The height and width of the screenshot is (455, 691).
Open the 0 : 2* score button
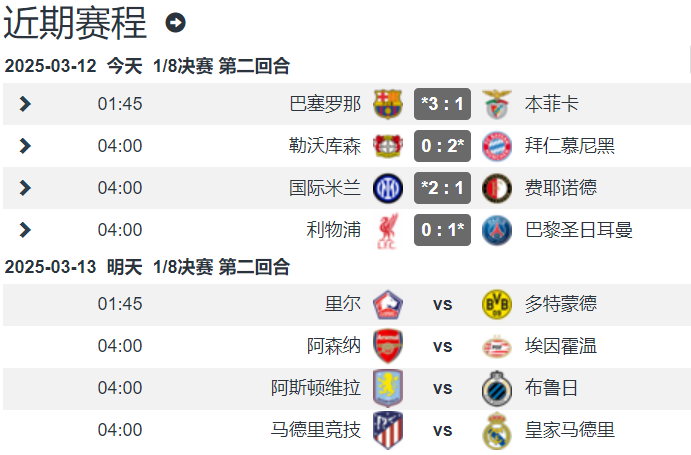coord(442,146)
